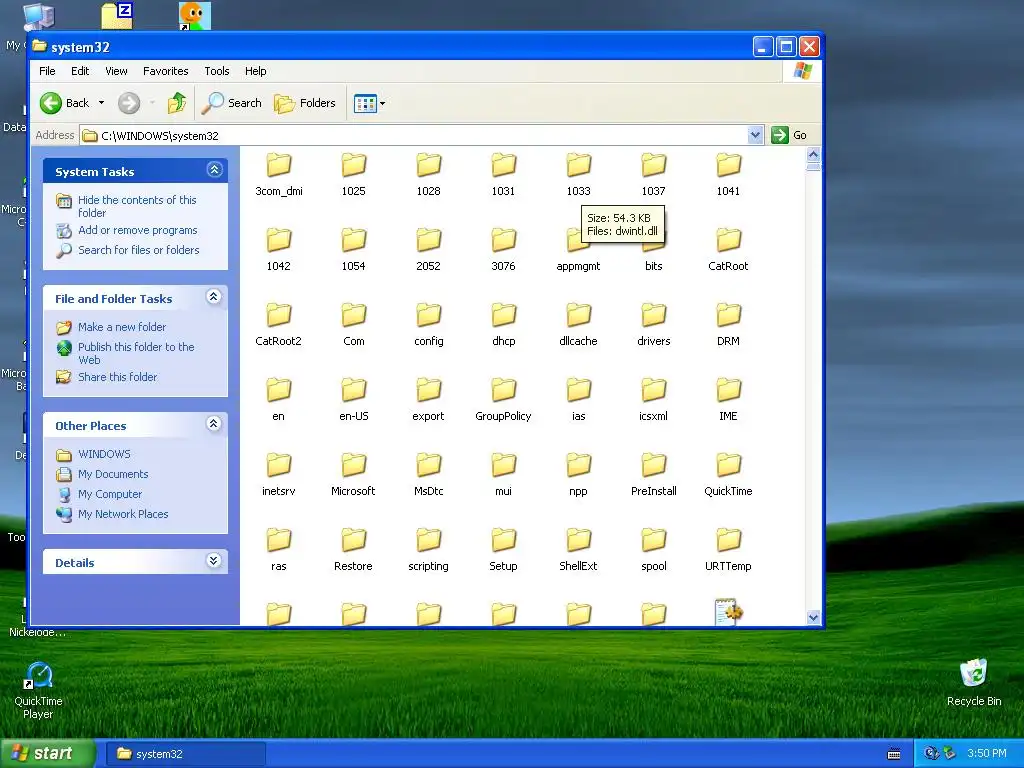
Task: Open the View menu
Action: tap(116, 71)
